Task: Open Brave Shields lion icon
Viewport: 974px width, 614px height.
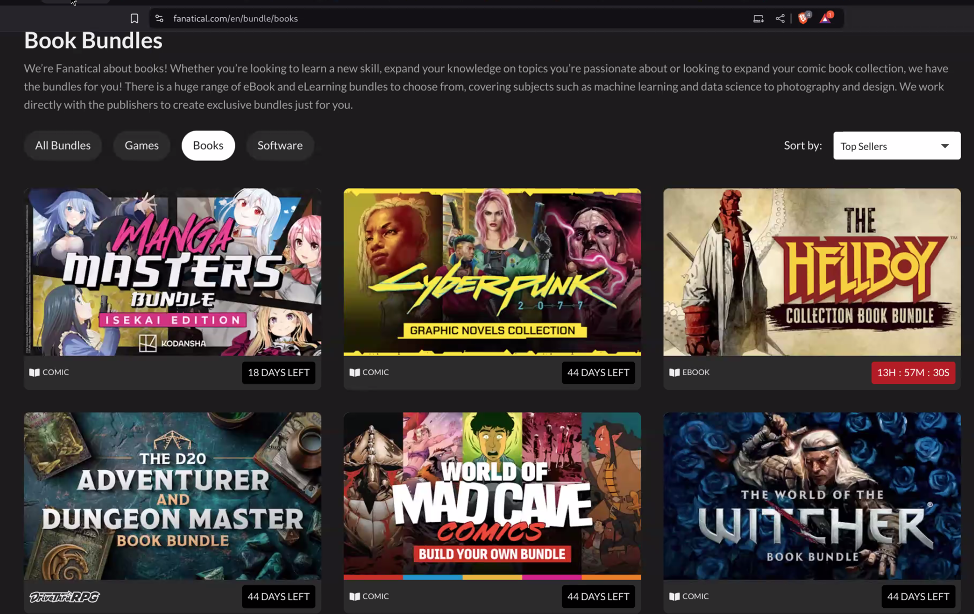Action: tap(804, 18)
